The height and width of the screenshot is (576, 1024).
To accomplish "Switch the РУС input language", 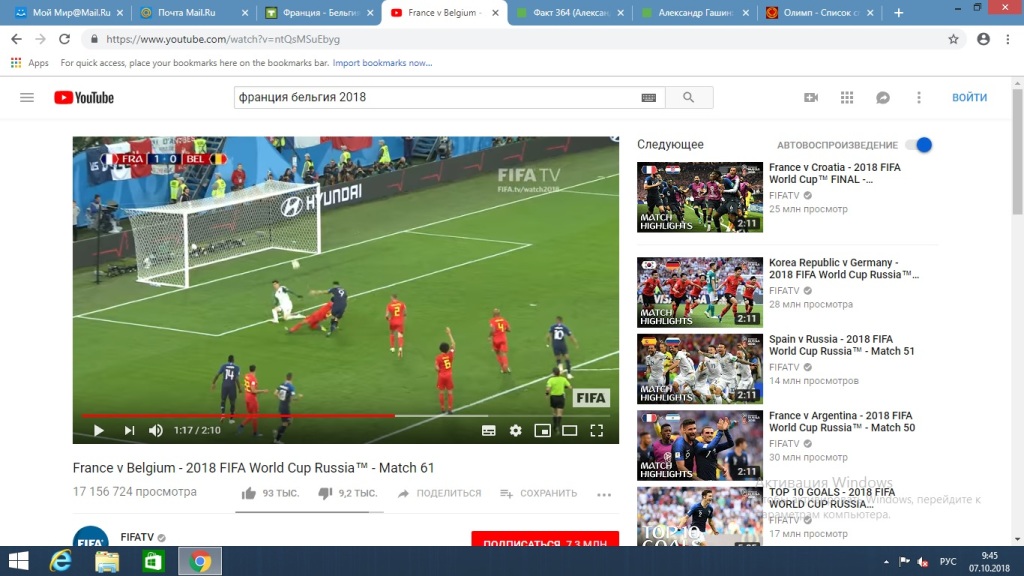I will (x=948, y=562).
